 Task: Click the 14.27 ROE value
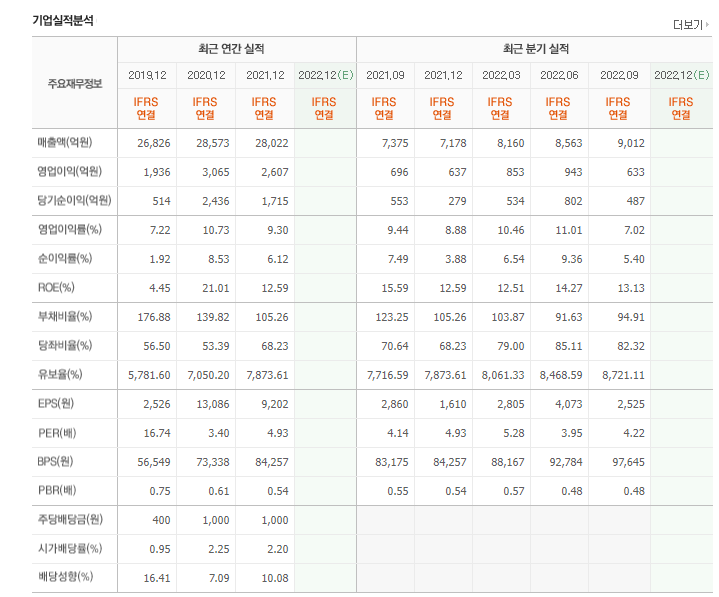point(569,288)
